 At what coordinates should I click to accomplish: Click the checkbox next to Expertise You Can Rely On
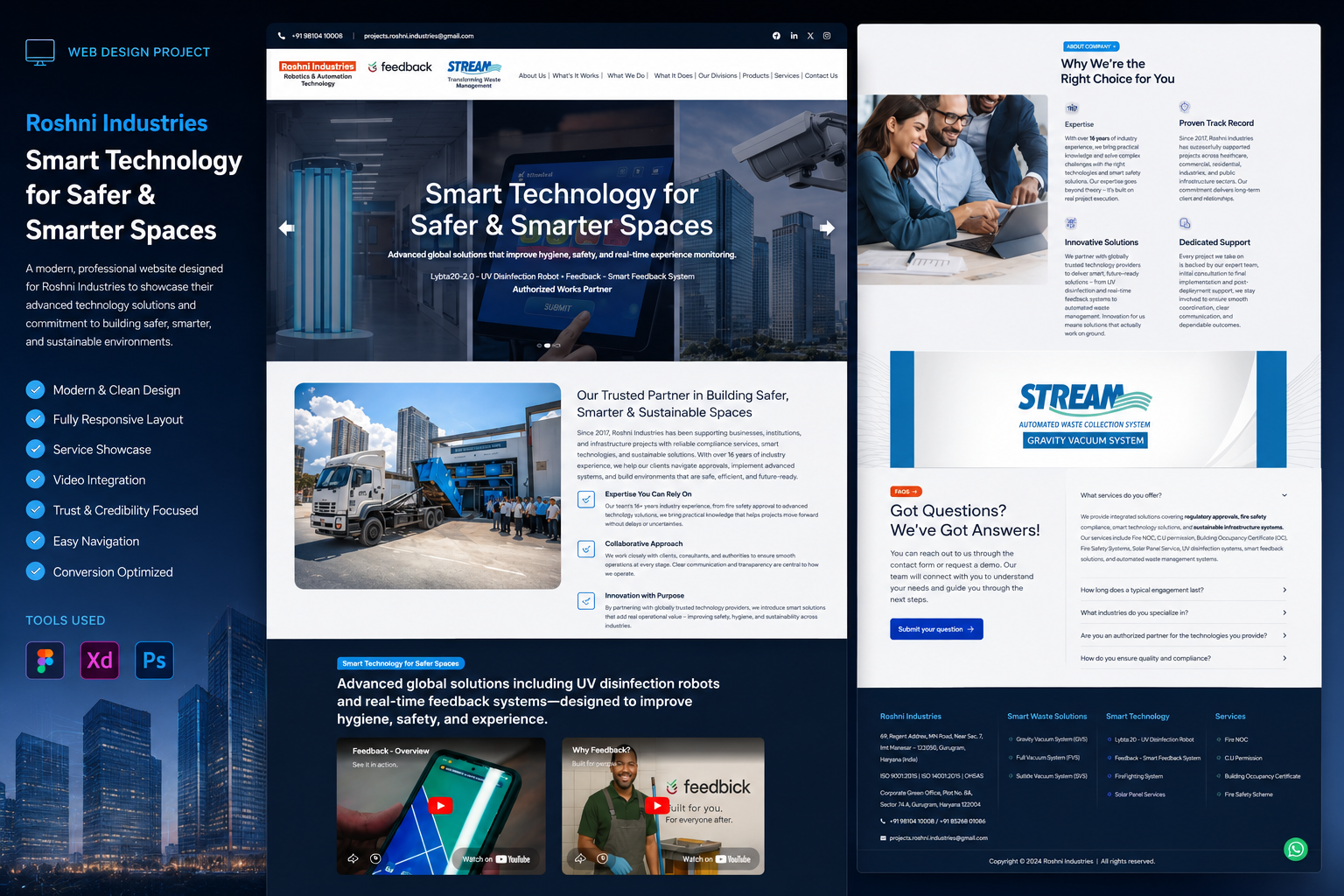click(x=586, y=500)
